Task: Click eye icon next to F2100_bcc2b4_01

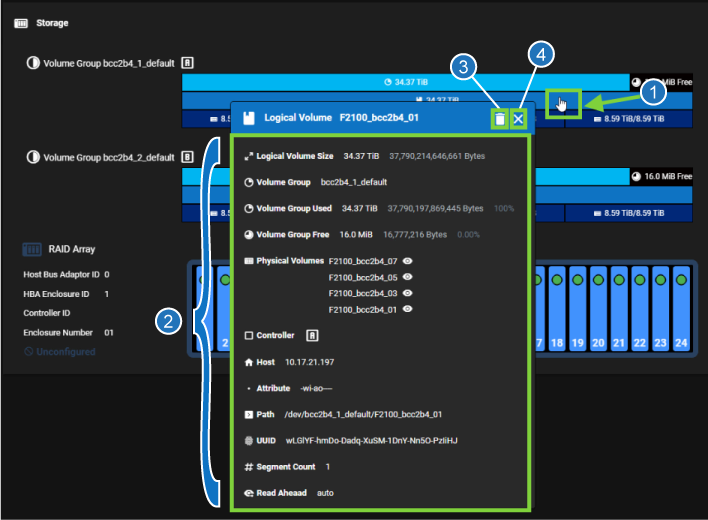Action: pos(407,309)
